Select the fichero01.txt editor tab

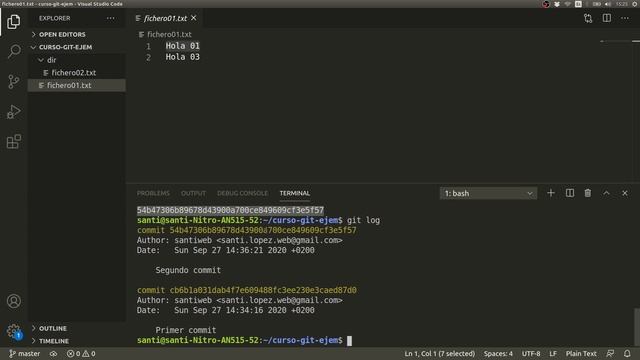click(165, 18)
